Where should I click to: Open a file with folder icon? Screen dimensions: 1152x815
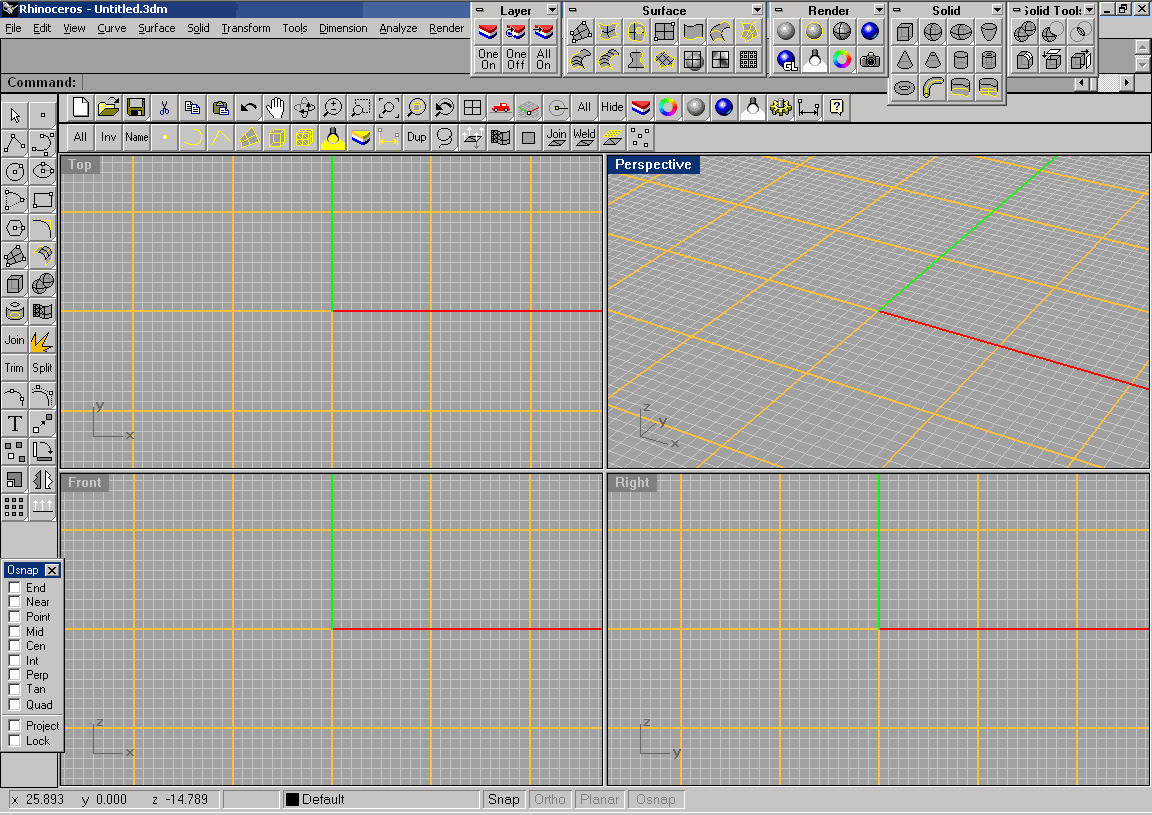point(108,108)
